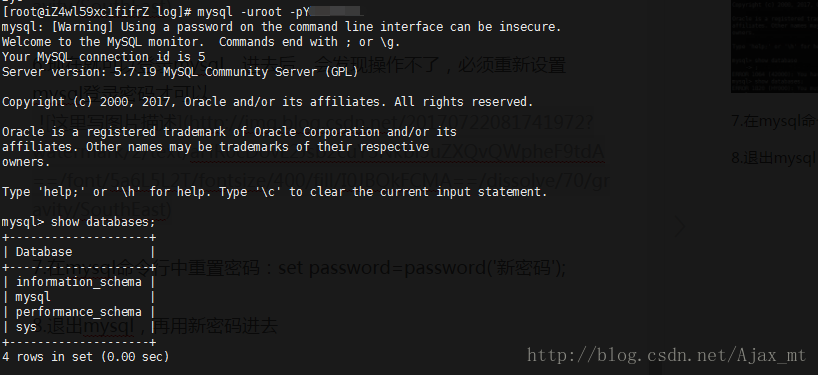This screenshot has width=818, height=375.
Task: Select the 'show databases;' command text
Action: 103,222
